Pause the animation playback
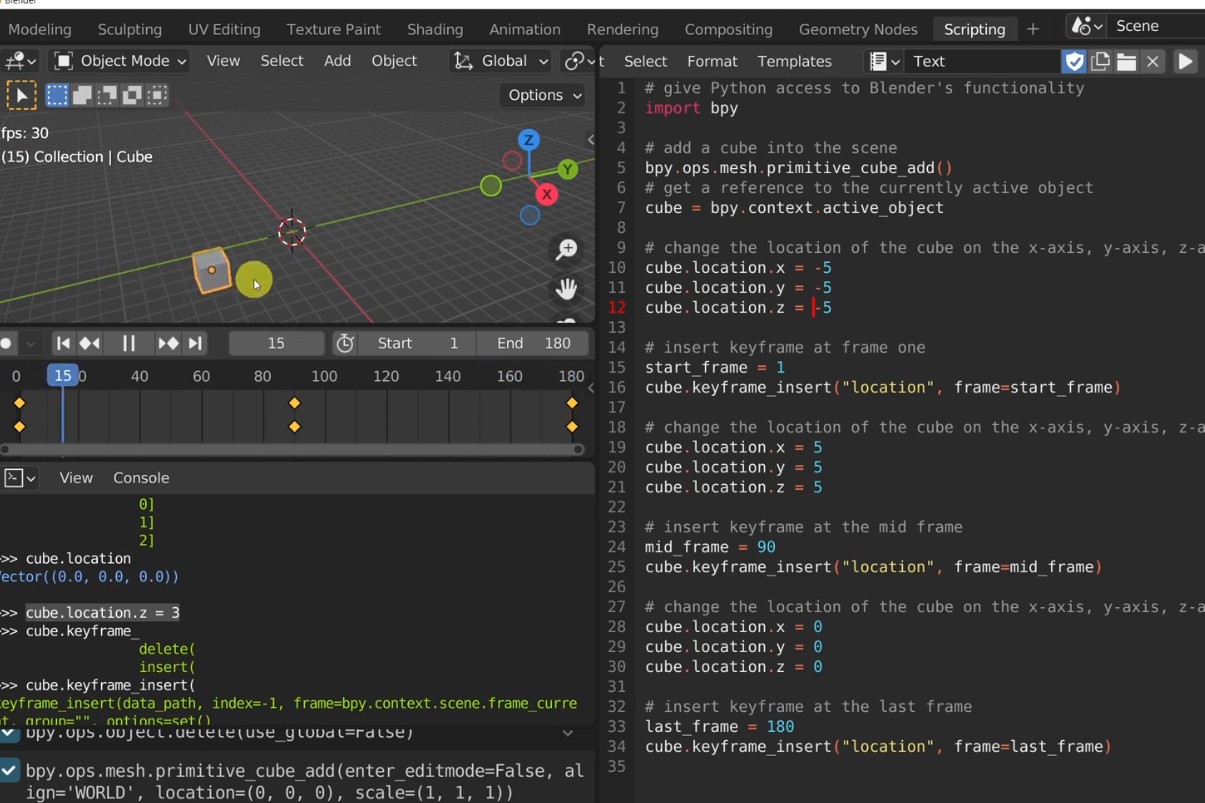This screenshot has width=1205, height=803. click(128, 343)
